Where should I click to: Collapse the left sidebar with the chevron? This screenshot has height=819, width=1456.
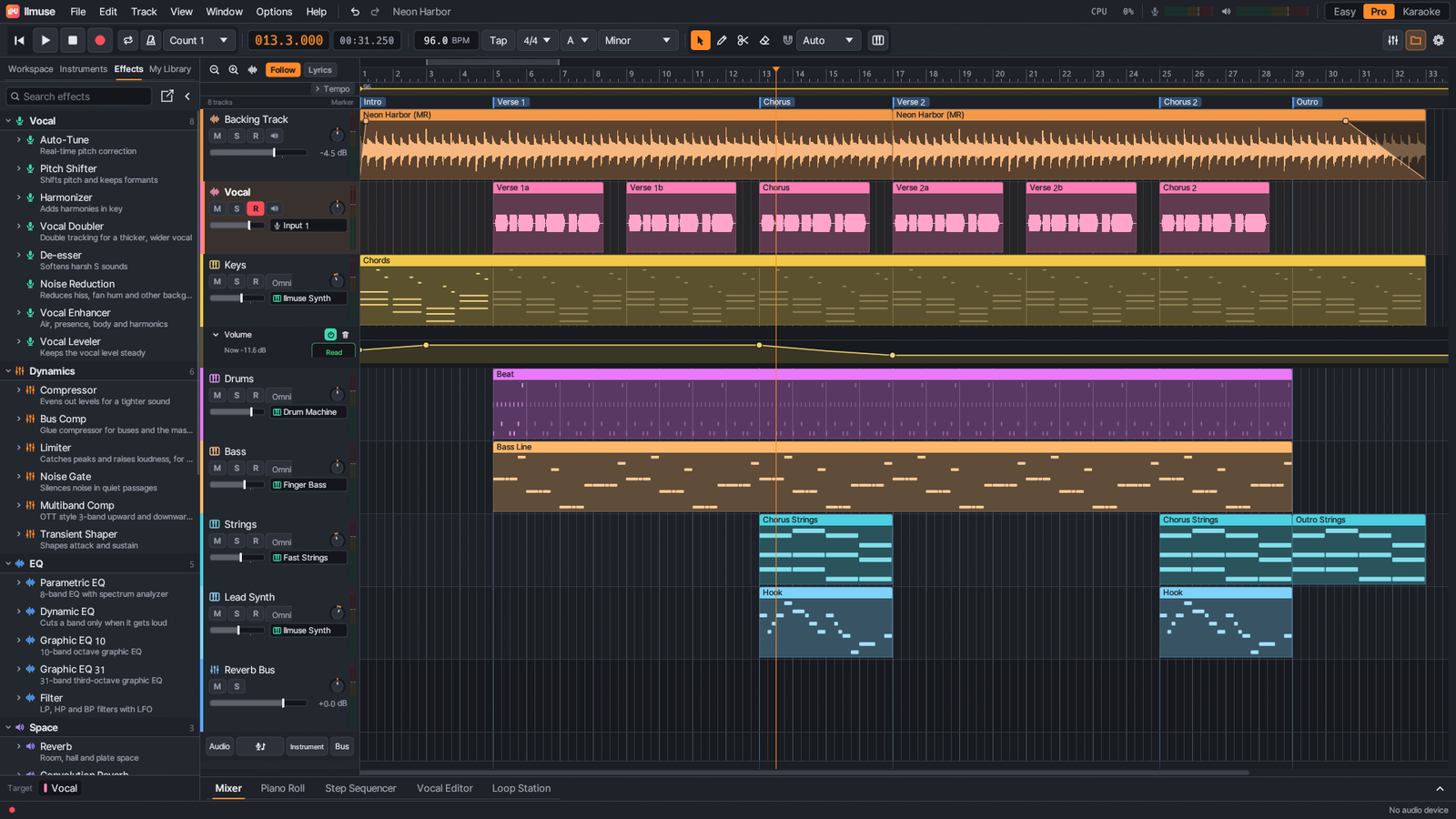point(187,96)
